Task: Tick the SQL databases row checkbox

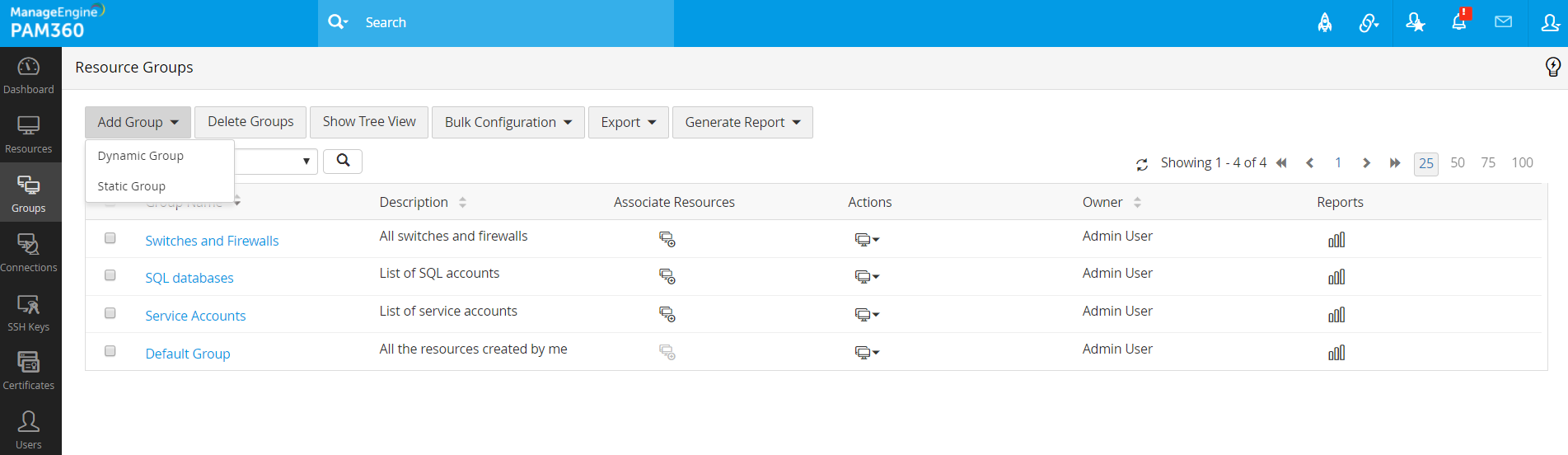Action: coord(110,275)
